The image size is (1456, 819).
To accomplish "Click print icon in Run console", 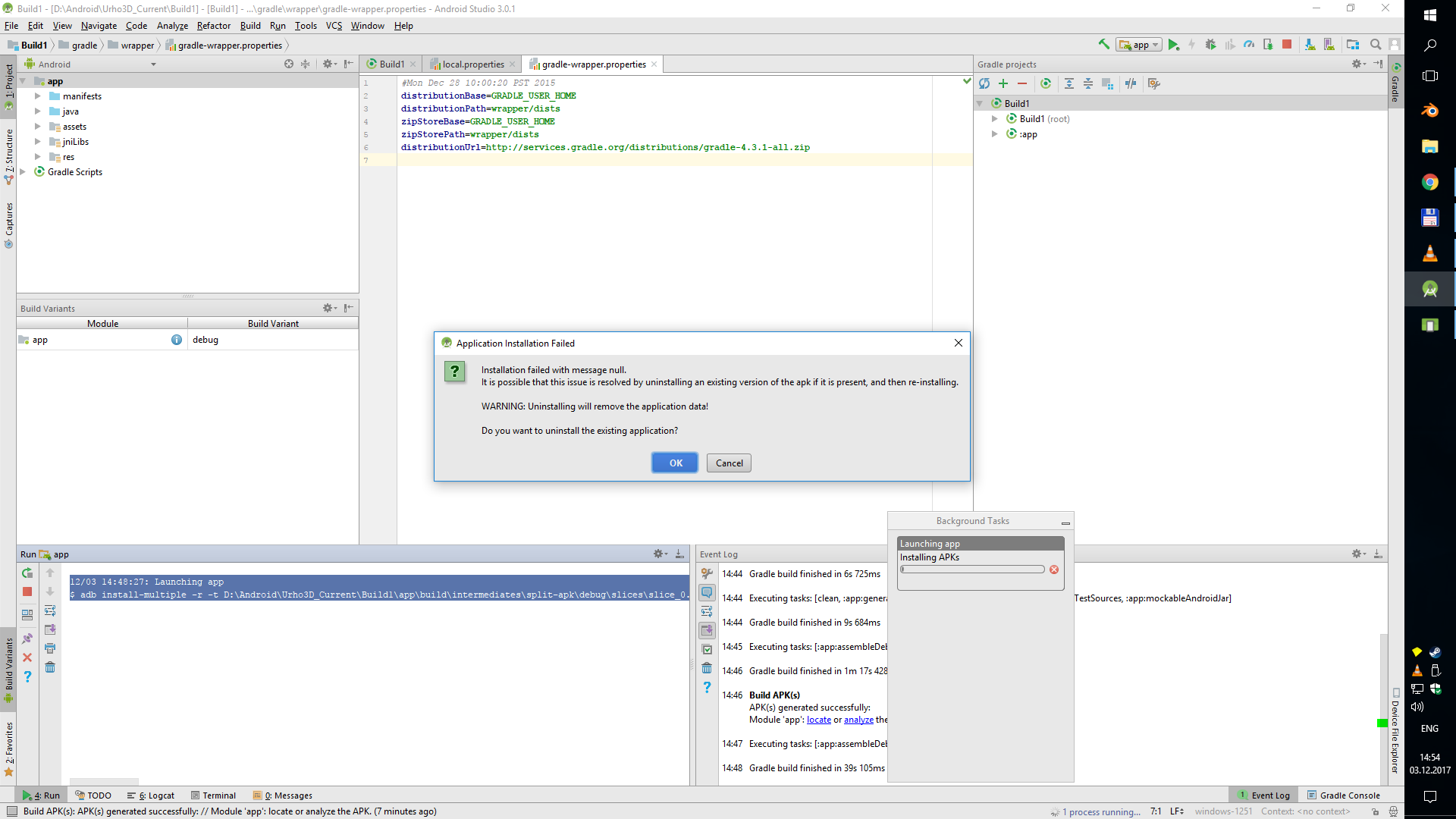I will (x=50, y=648).
